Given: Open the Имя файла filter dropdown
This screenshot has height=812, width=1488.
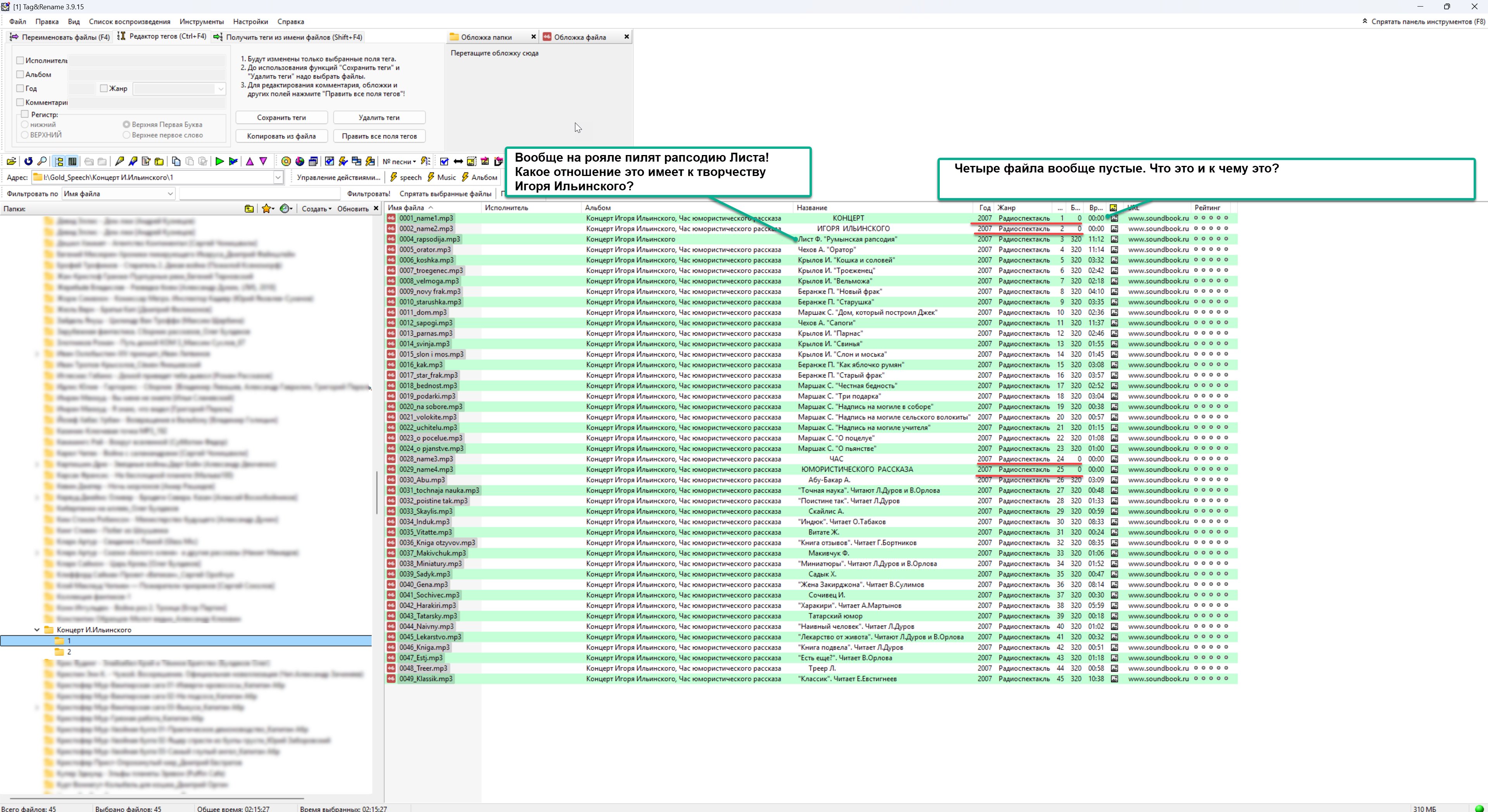Looking at the screenshot, I should 170,193.
